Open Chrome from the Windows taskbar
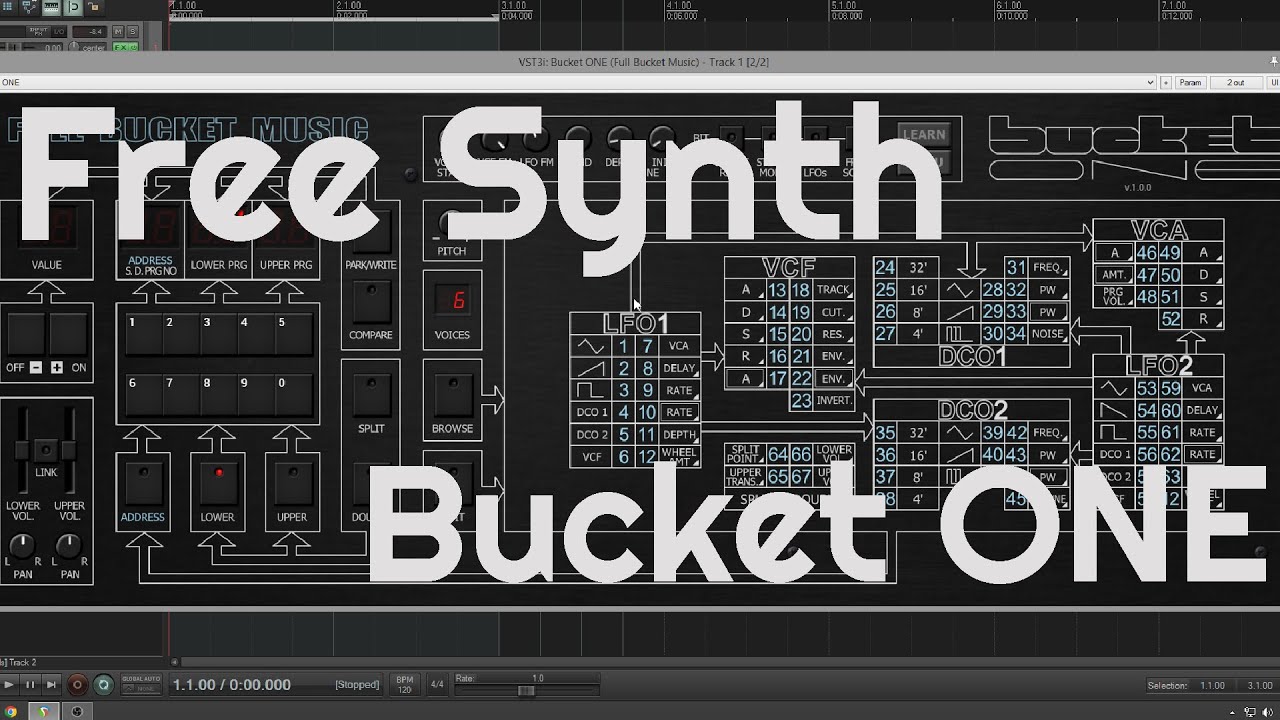 9,711
